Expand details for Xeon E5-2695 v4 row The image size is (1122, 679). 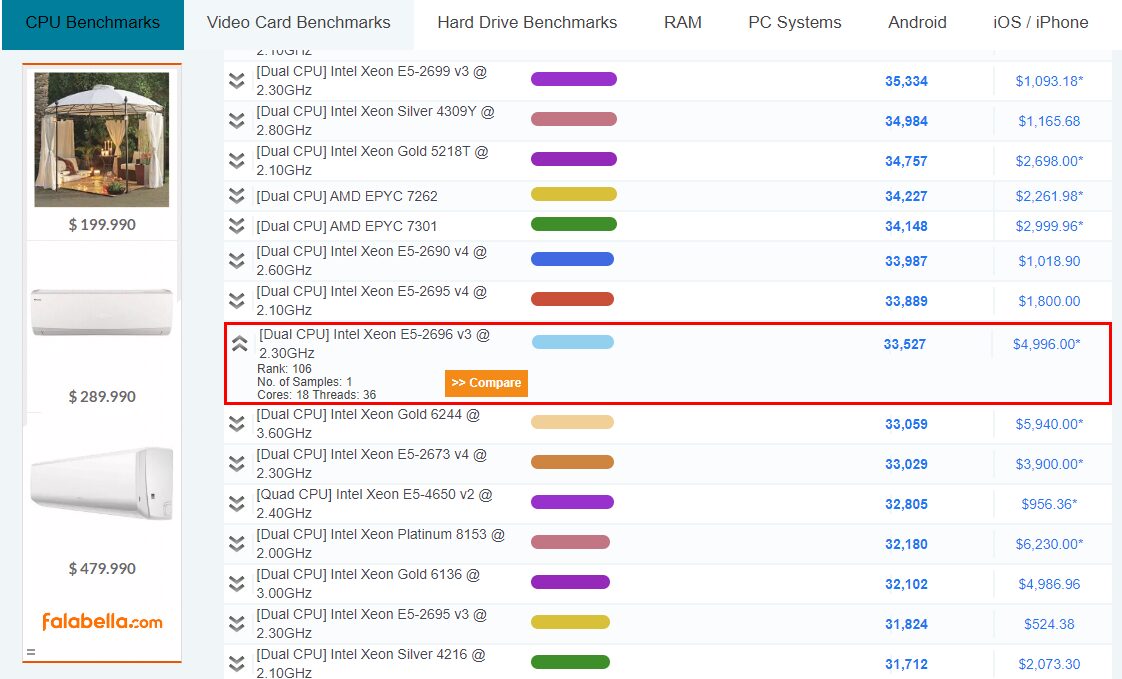tap(237, 301)
